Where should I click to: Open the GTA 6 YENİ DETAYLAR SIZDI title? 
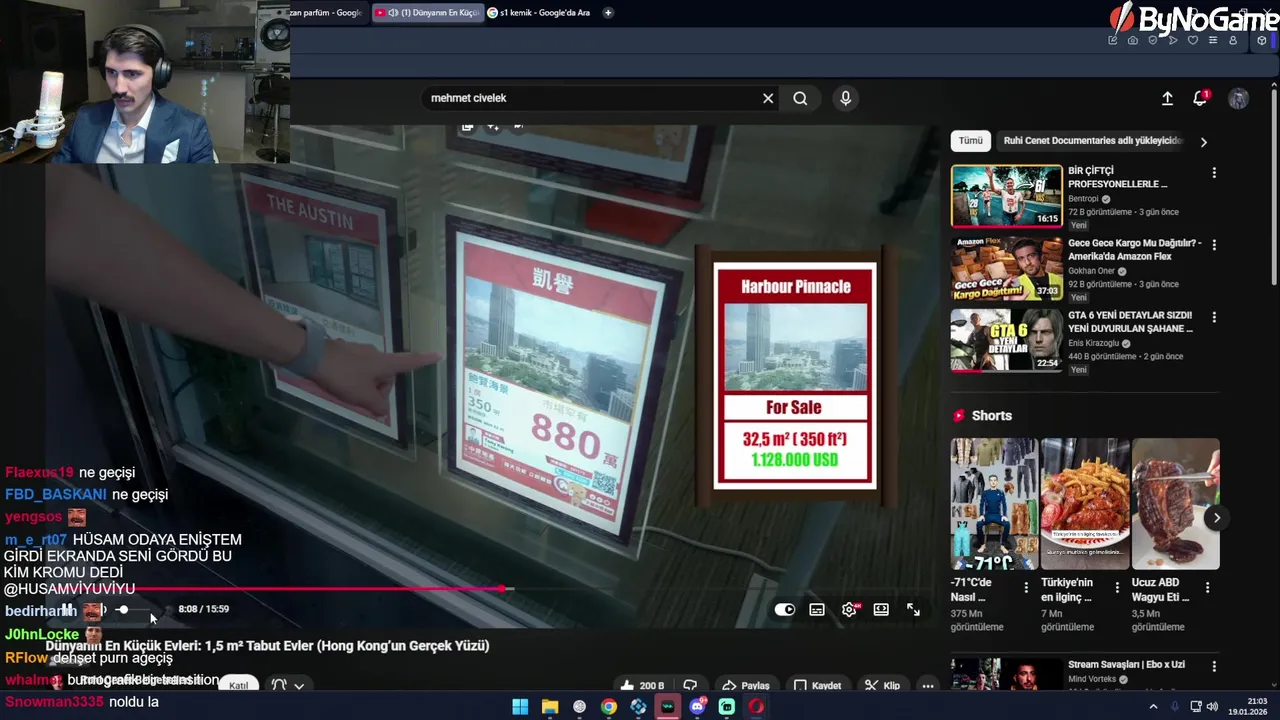pyautogui.click(x=1130, y=322)
